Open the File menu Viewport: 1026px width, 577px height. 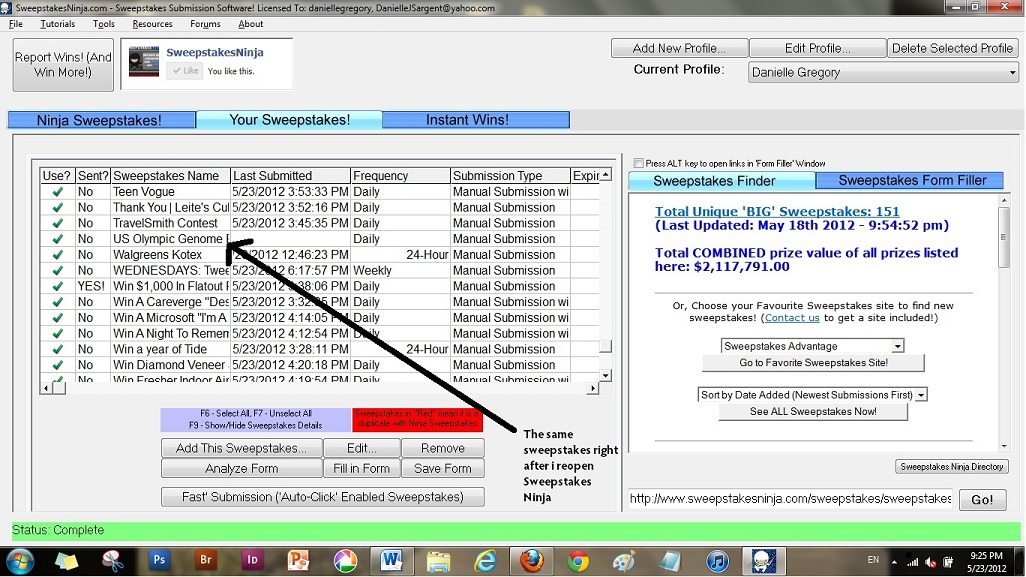pyautogui.click(x=16, y=24)
